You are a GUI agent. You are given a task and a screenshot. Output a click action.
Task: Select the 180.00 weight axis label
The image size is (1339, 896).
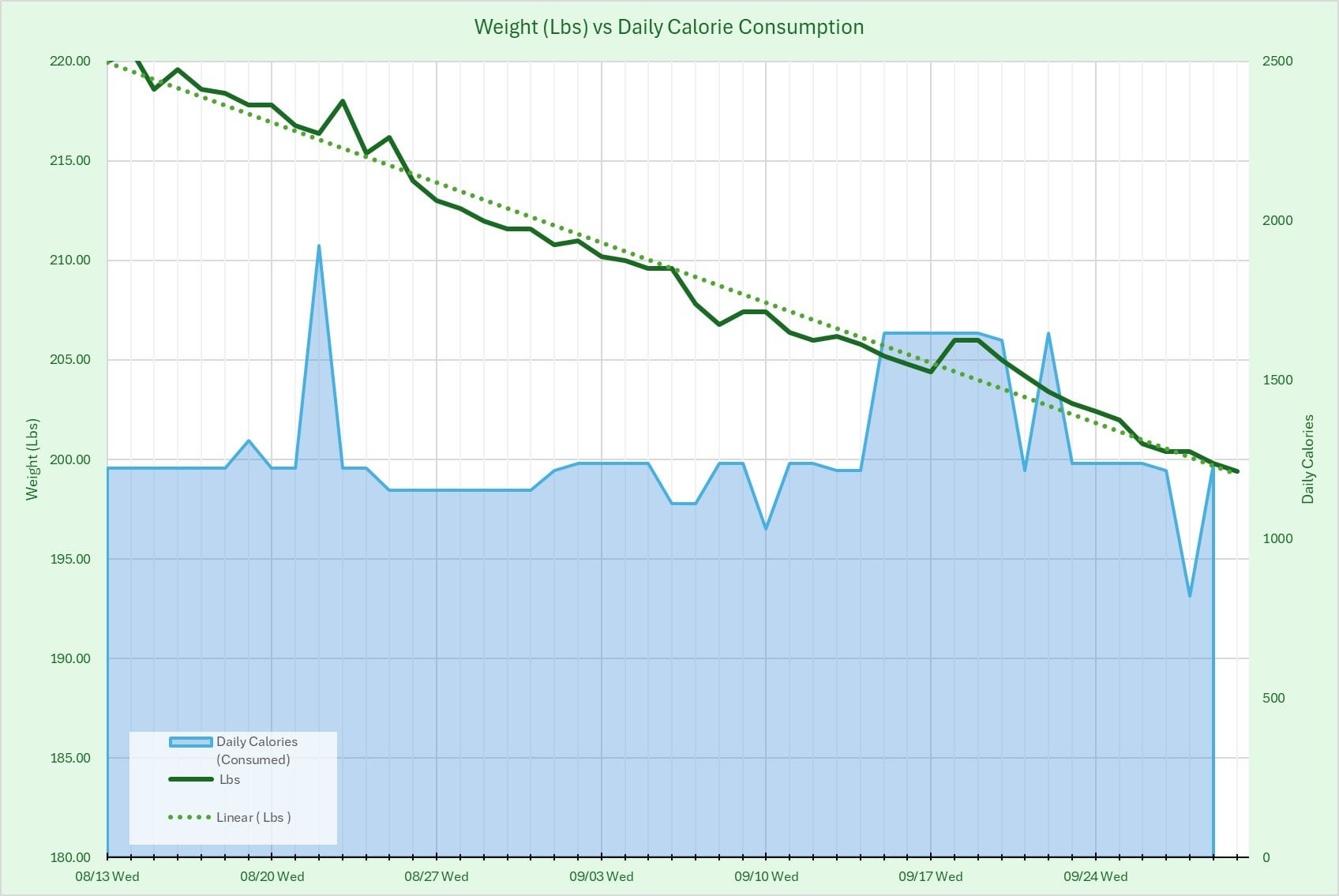tap(70, 857)
